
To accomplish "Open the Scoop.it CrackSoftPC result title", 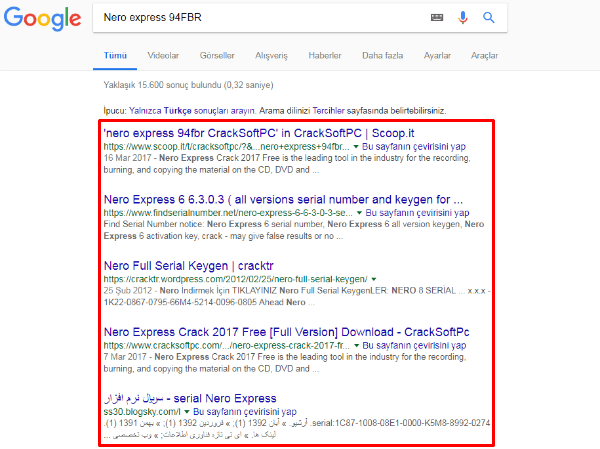I will [259, 133].
